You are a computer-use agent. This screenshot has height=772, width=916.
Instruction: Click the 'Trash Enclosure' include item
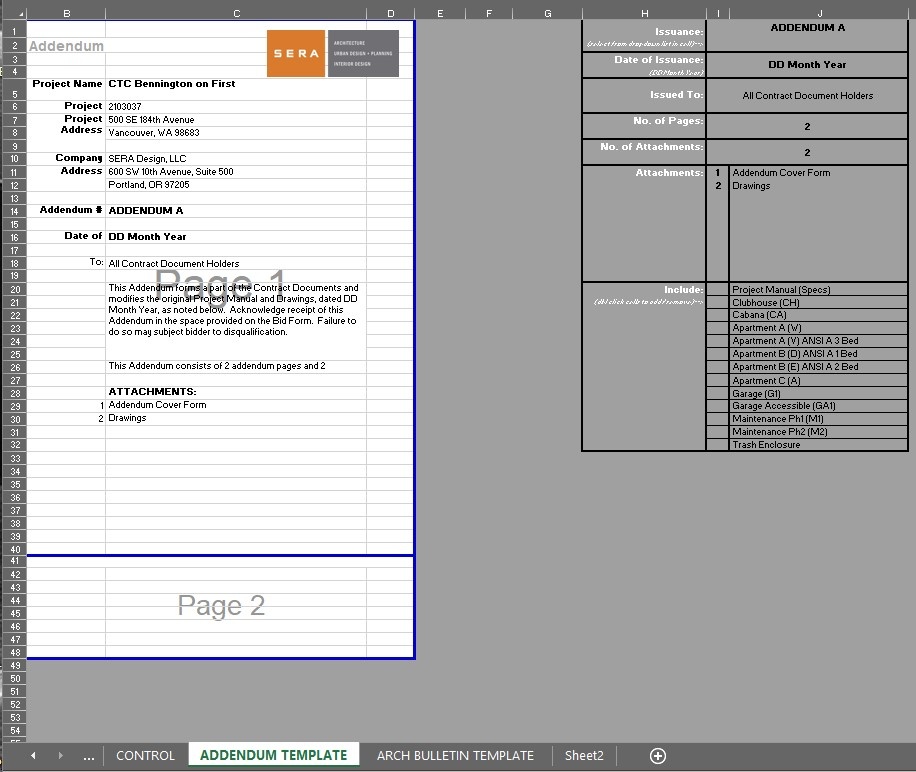tap(818, 444)
